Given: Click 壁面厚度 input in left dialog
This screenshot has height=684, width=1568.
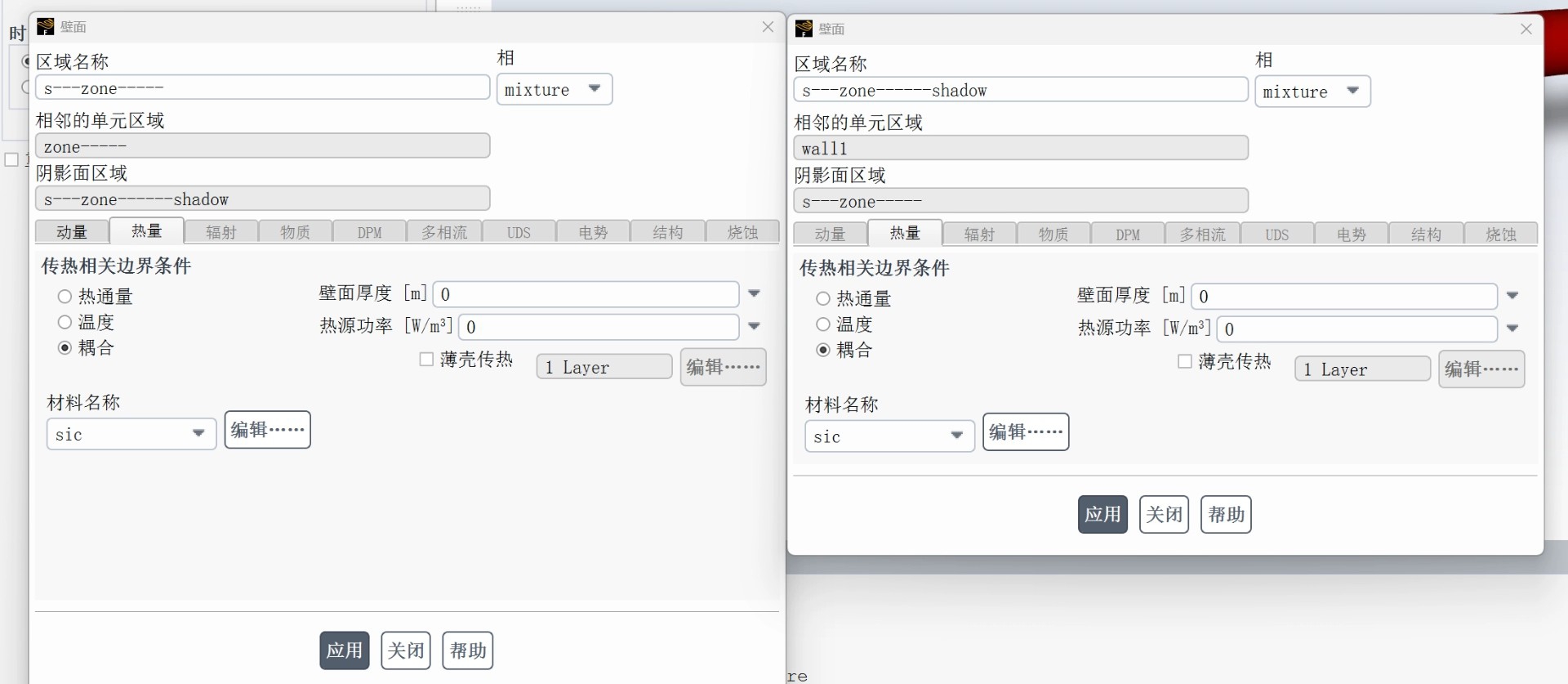Looking at the screenshot, I should (x=586, y=294).
